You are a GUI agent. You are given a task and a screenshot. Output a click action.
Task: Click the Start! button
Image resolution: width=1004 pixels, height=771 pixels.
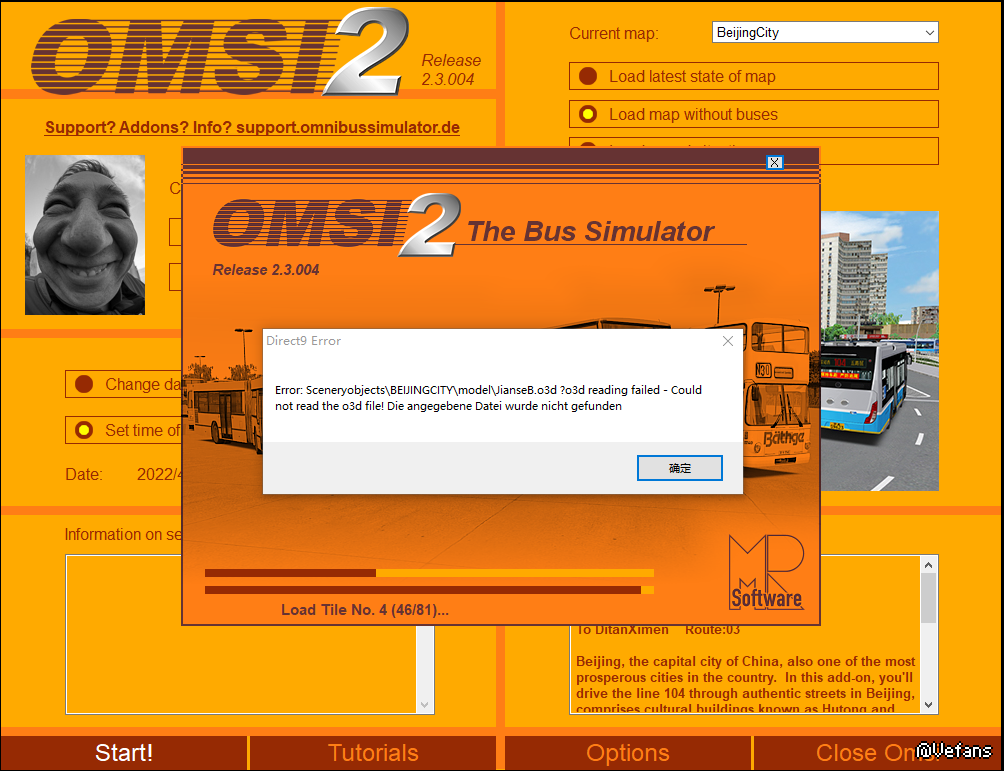click(124, 753)
